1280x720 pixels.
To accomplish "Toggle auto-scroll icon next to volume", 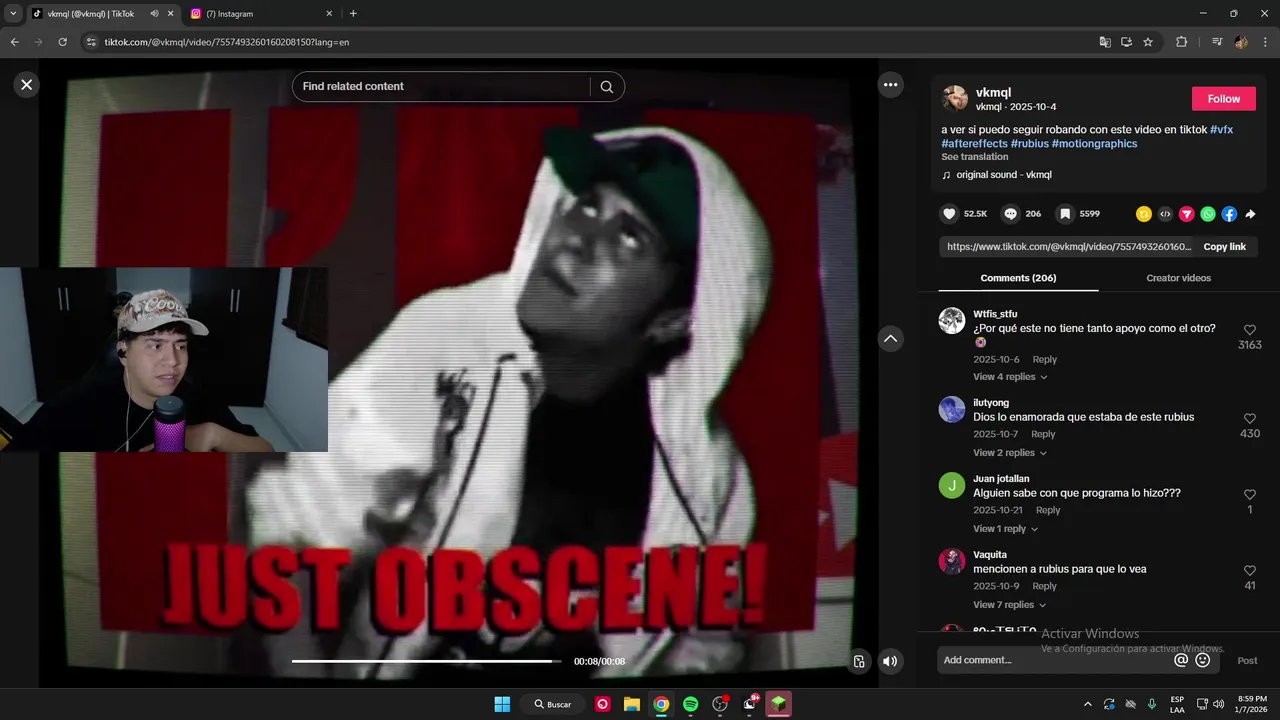I will click(x=859, y=661).
